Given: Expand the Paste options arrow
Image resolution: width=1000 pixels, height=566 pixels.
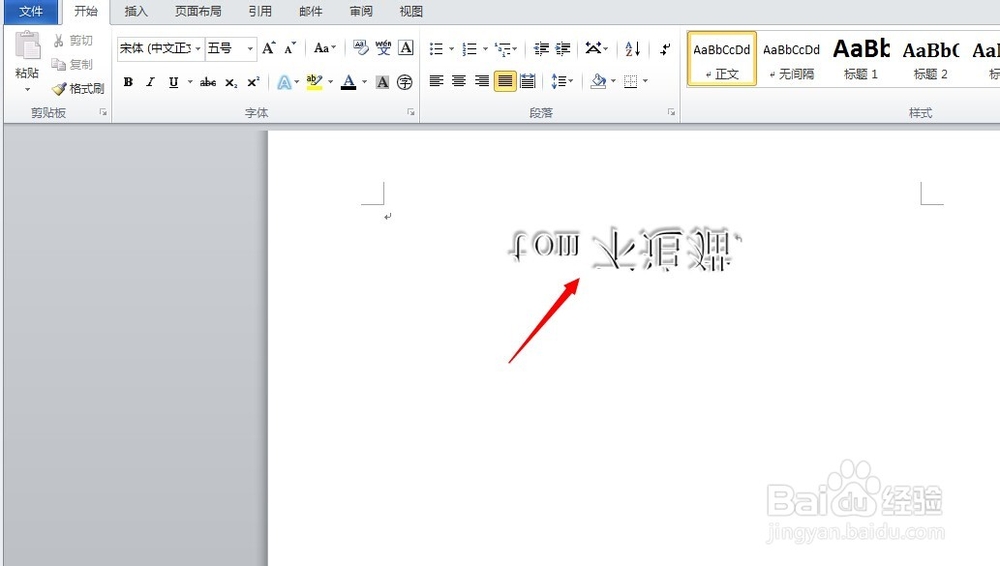Looking at the screenshot, I should tap(27, 89).
